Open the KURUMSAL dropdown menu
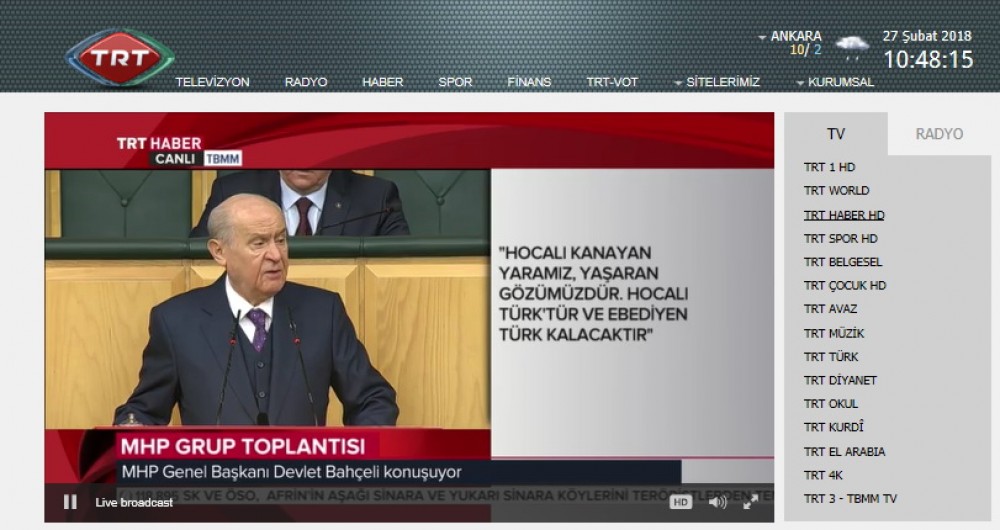 point(835,82)
